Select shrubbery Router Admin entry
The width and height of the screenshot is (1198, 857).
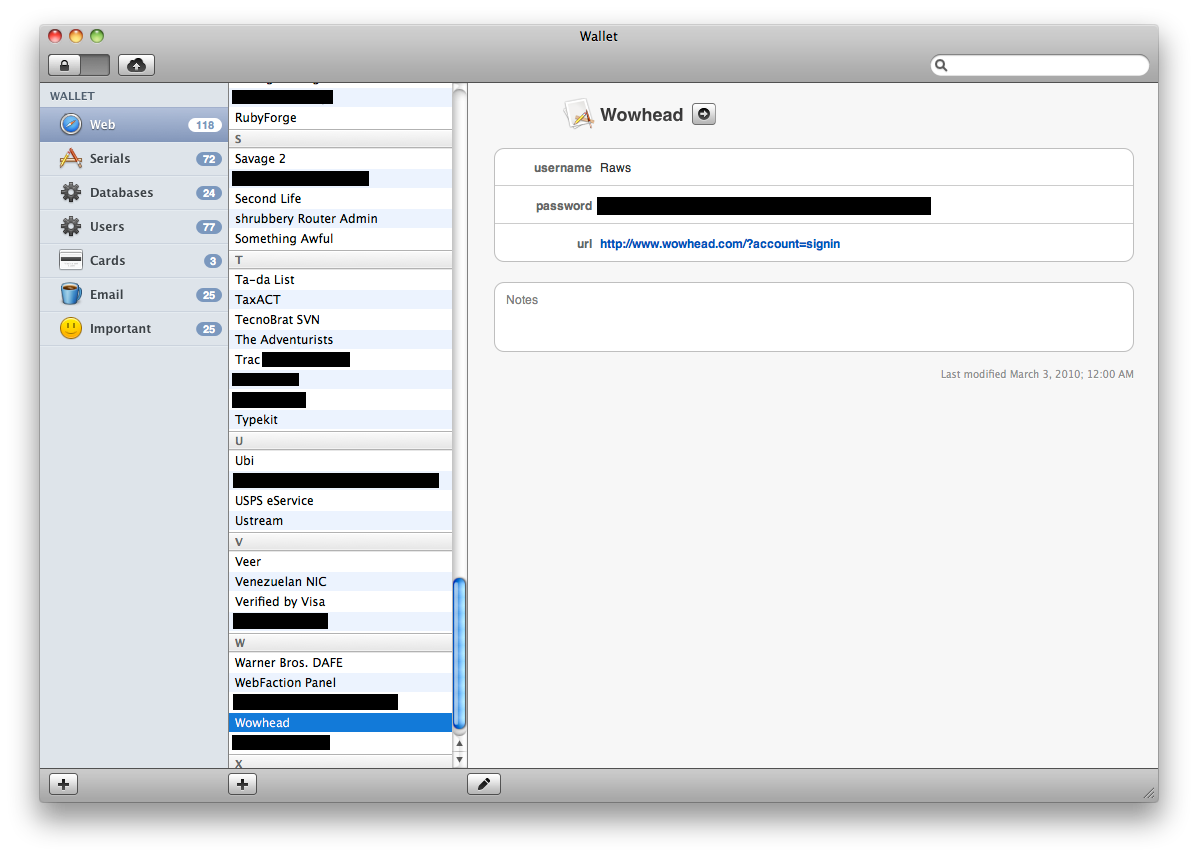point(341,218)
